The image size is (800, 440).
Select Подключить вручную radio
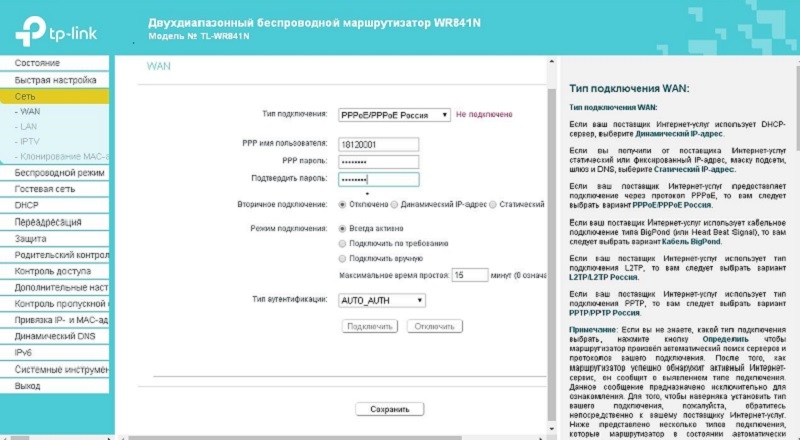pyautogui.click(x=342, y=259)
